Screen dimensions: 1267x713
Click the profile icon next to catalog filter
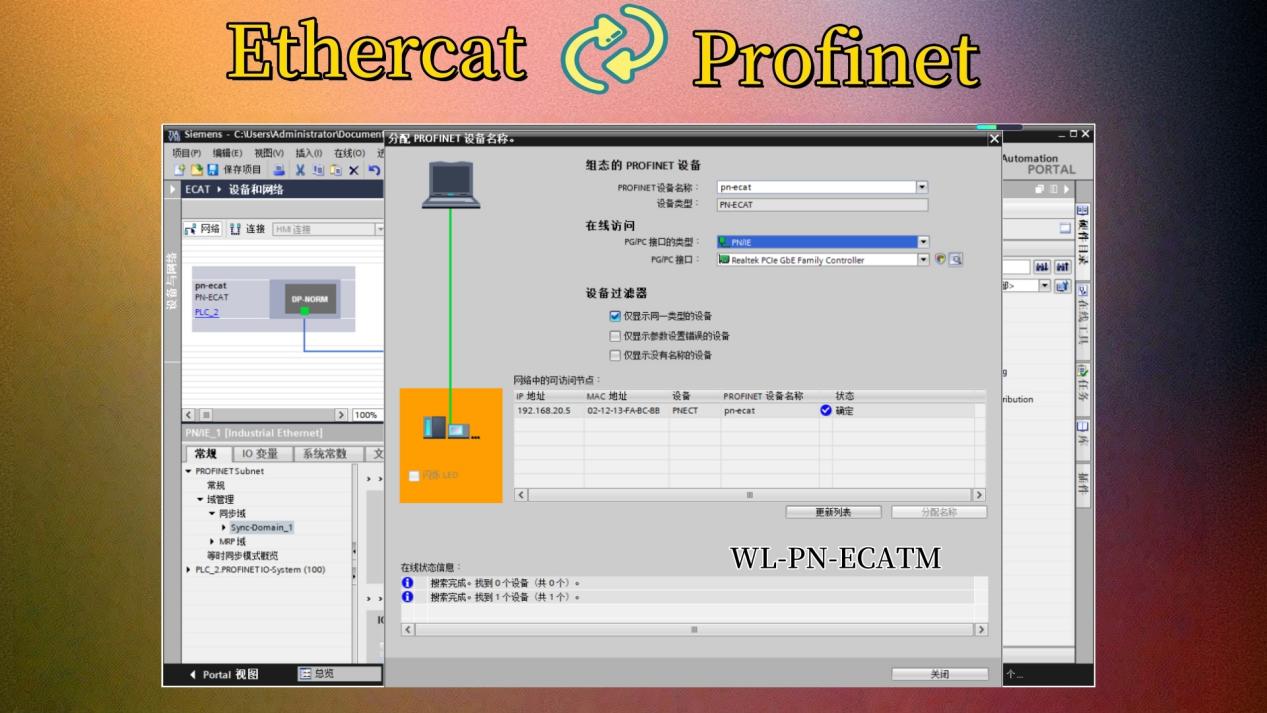(1062, 286)
